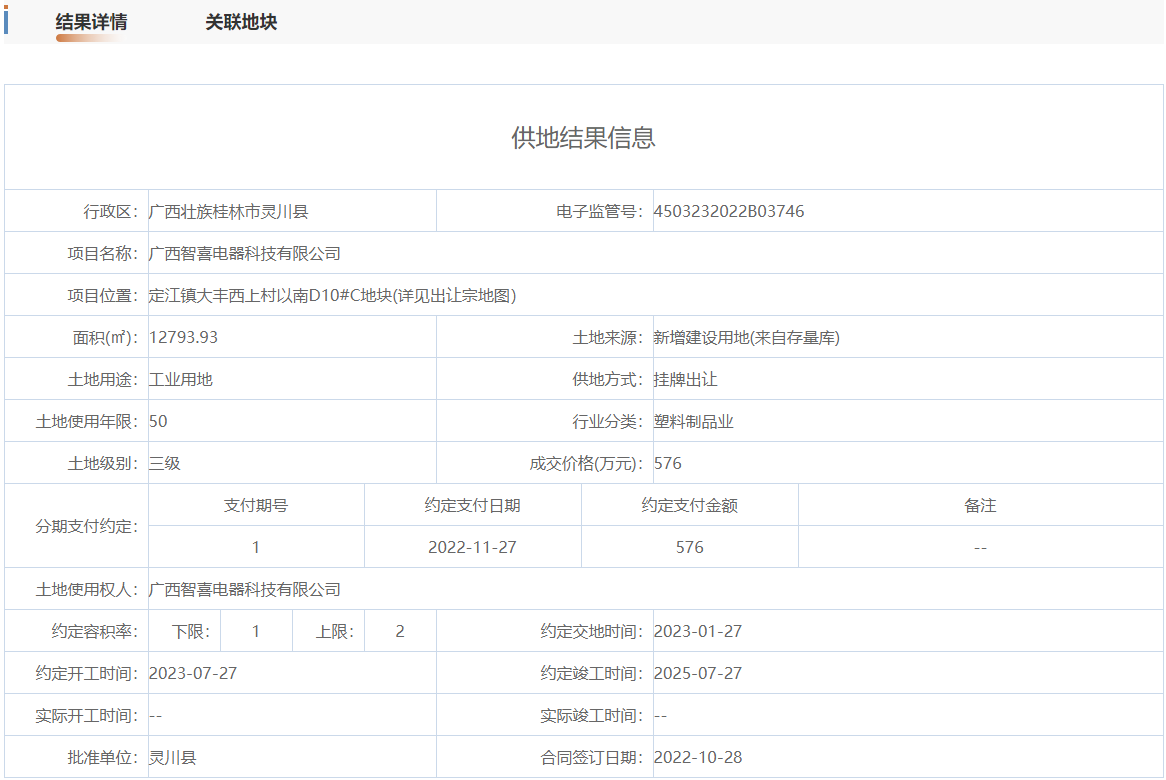Select the area value 12793.93

pos(184,338)
